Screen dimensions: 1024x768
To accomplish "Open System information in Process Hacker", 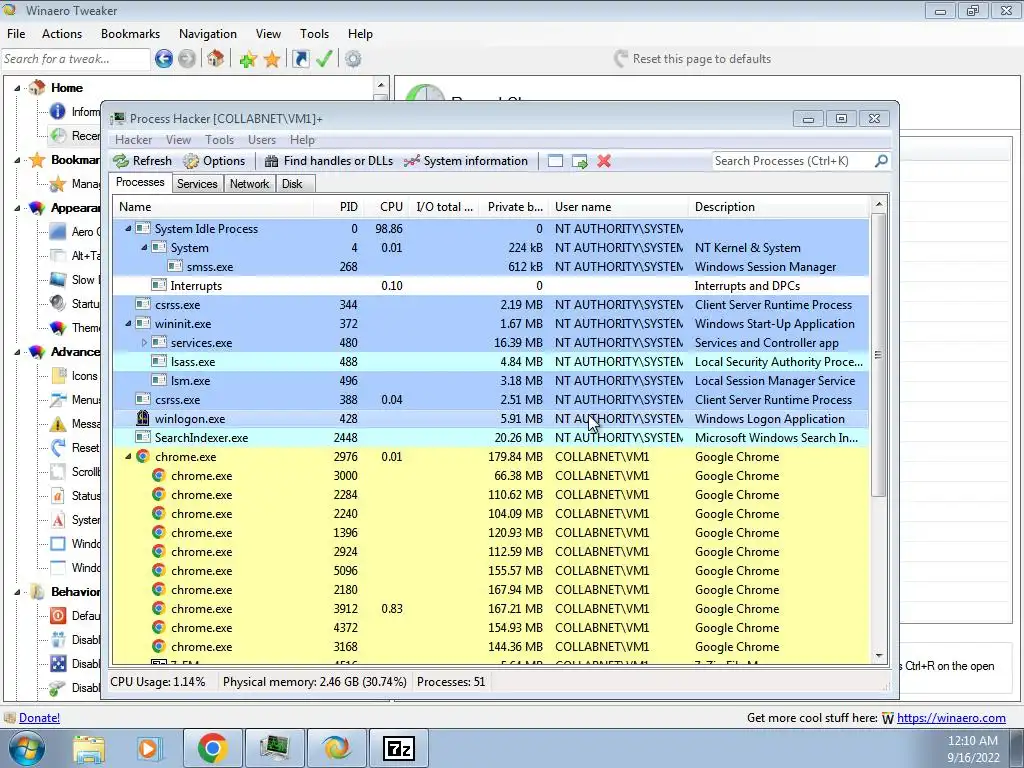I will pos(466,161).
